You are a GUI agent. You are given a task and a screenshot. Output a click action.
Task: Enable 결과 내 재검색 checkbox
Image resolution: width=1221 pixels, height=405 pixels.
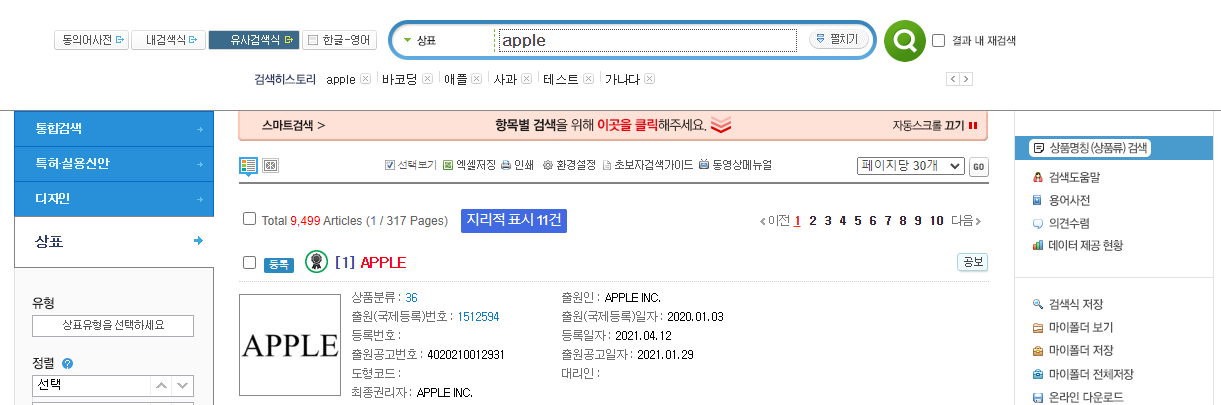938,41
